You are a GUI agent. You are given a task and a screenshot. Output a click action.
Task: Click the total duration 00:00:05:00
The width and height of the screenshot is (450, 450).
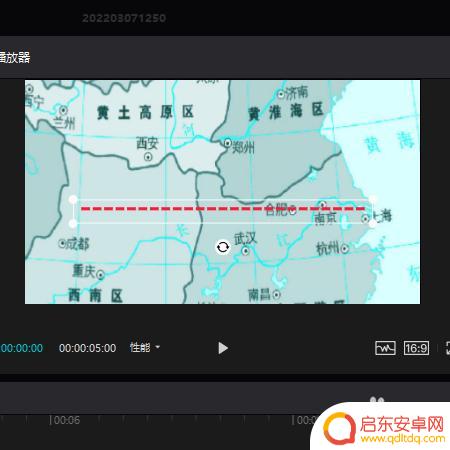87,348
